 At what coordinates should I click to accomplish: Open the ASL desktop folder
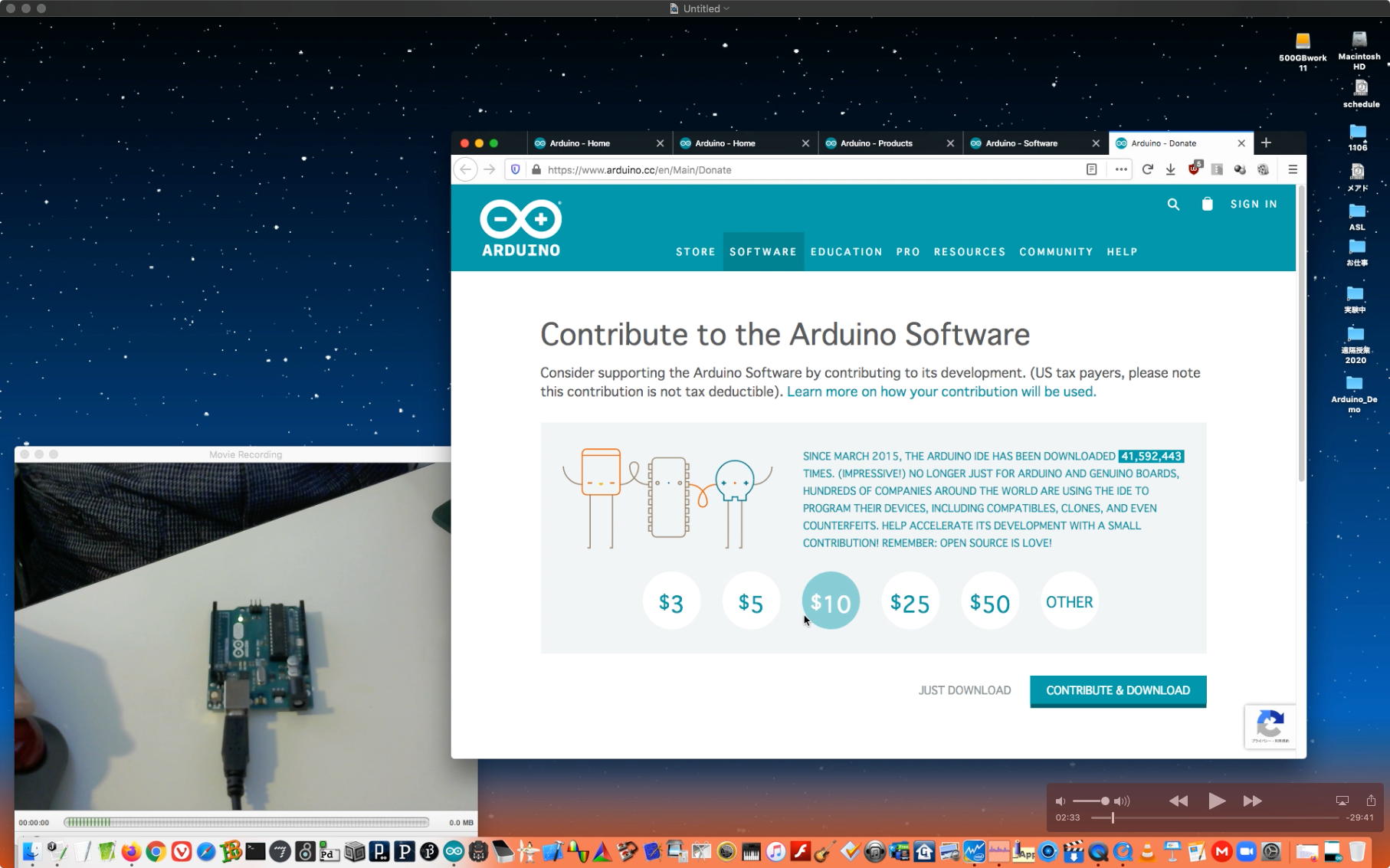point(1357,216)
